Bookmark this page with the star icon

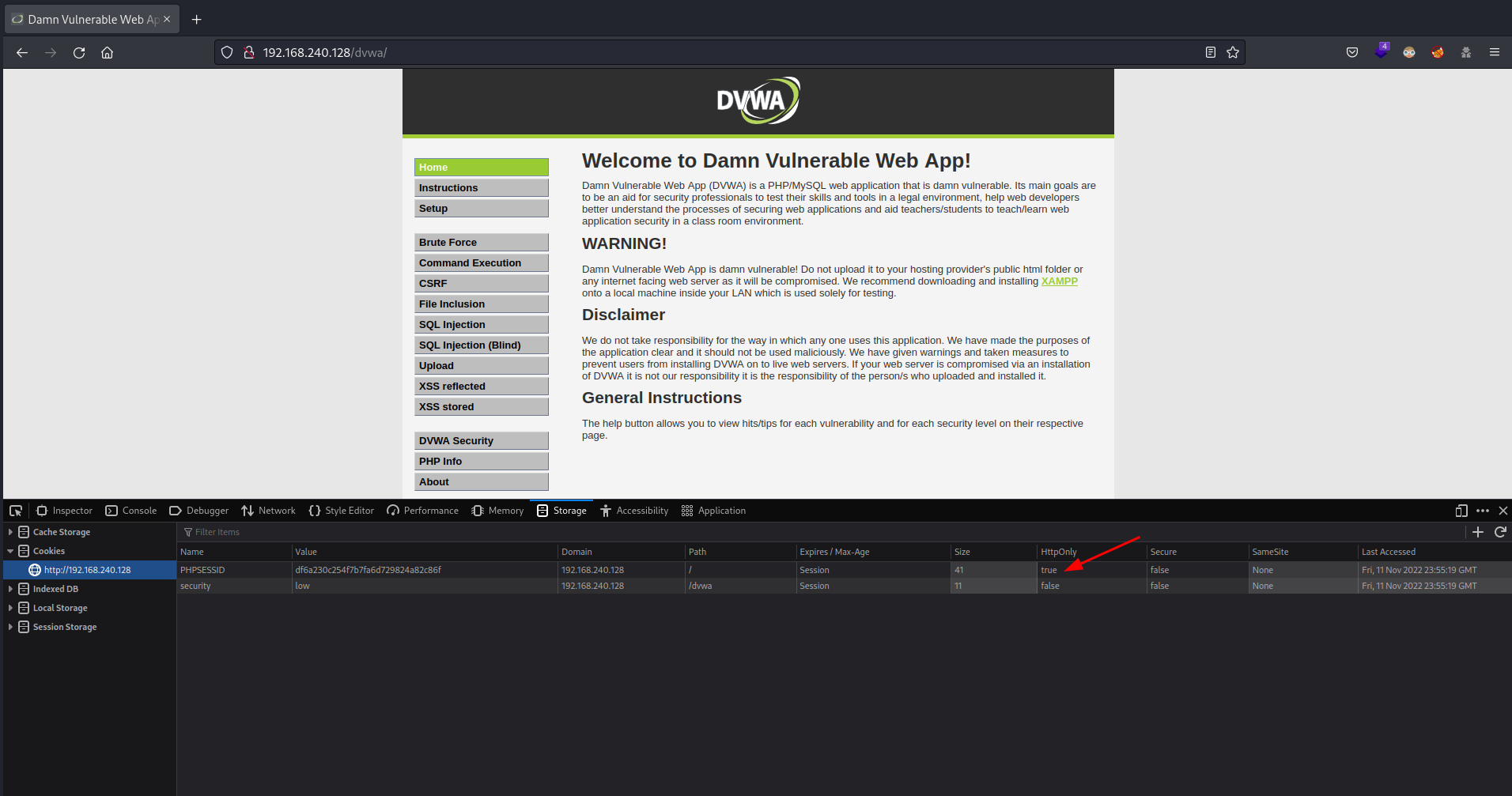1233,52
